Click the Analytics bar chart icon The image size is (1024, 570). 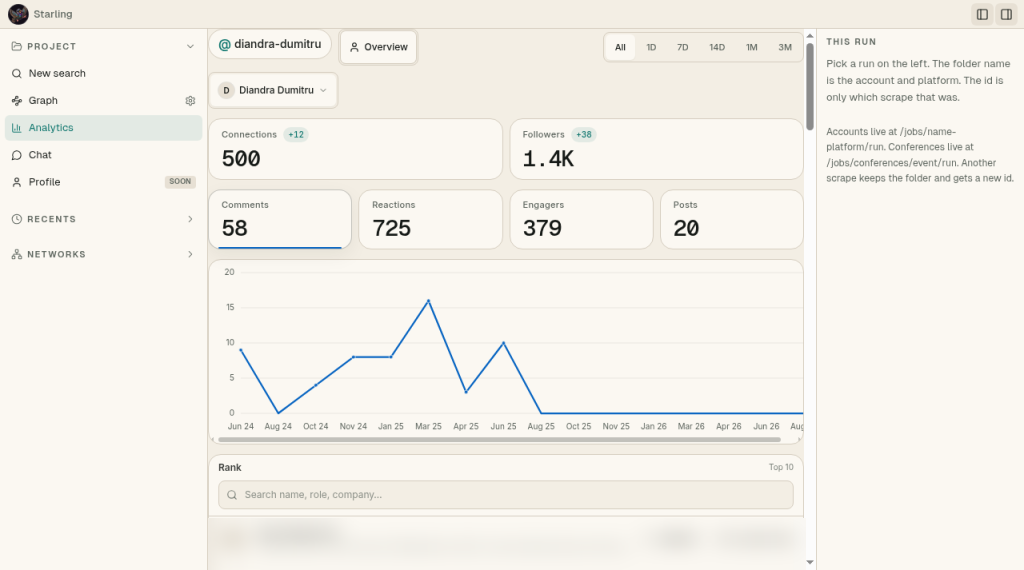pos(16,128)
